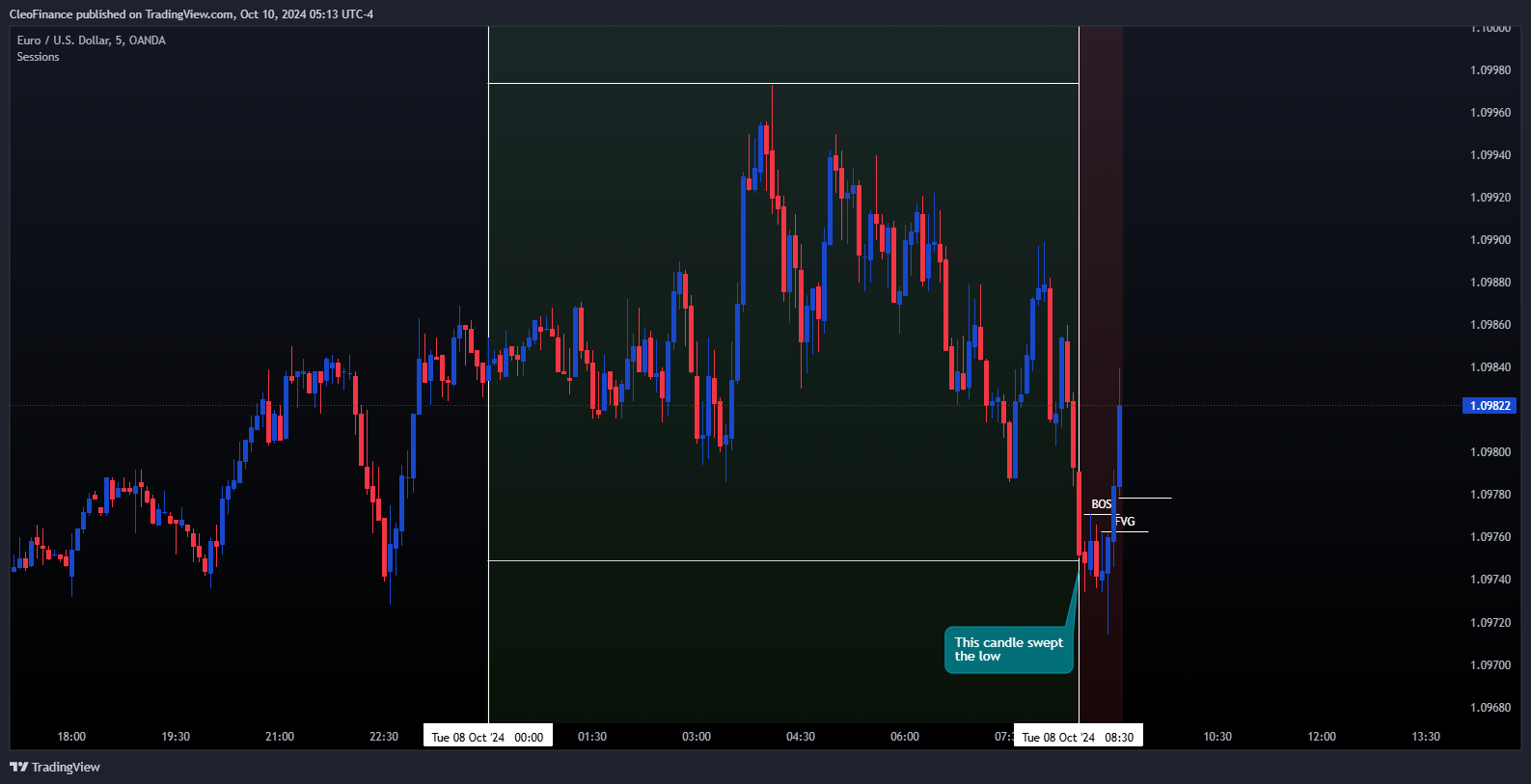Image resolution: width=1531 pixels, height=784 pixels.
Task: Select the FVG annotation label
Action: 1125,522
